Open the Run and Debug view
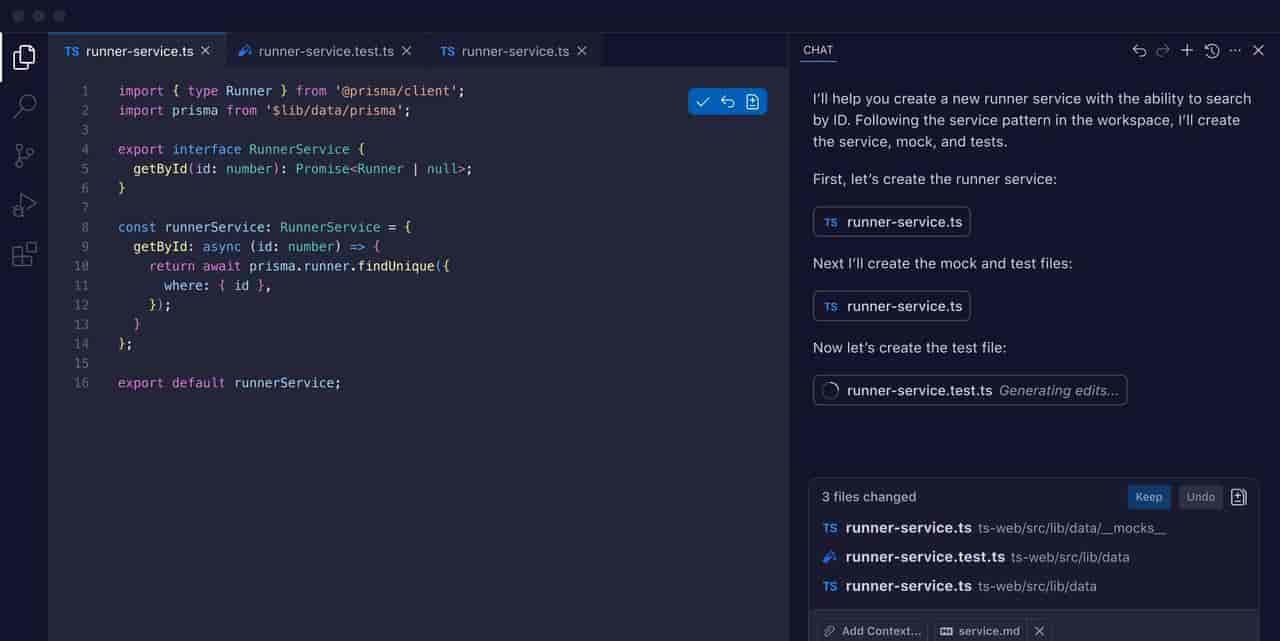 24,205
